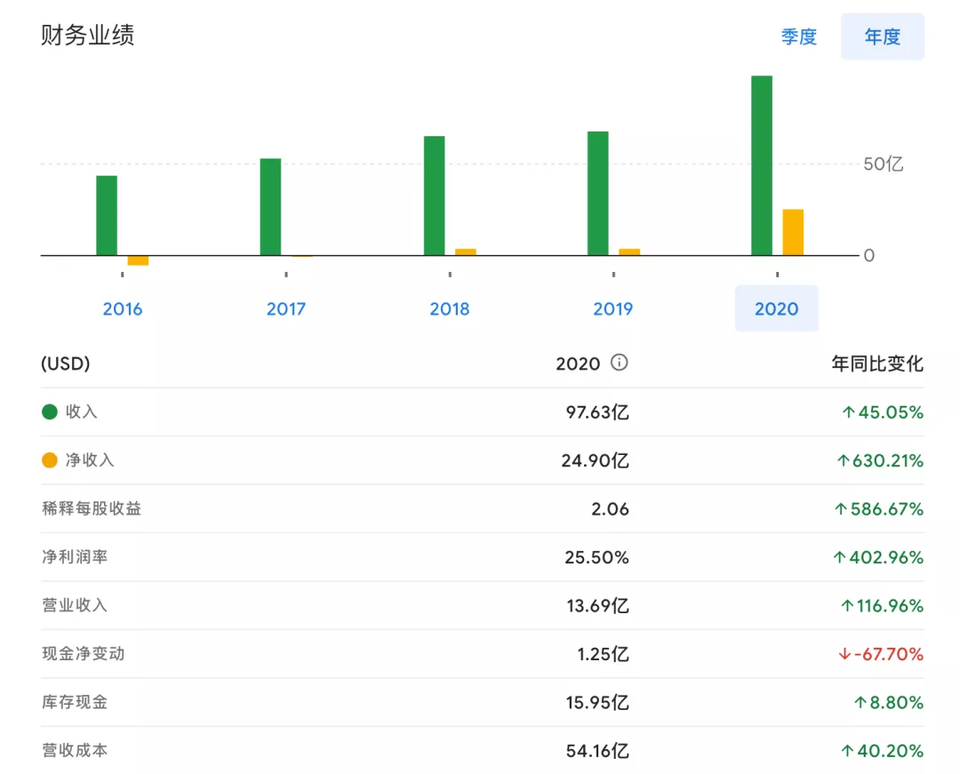
Task: Click the up arrow beside 630.21%
Action: [x=842, y=461]
